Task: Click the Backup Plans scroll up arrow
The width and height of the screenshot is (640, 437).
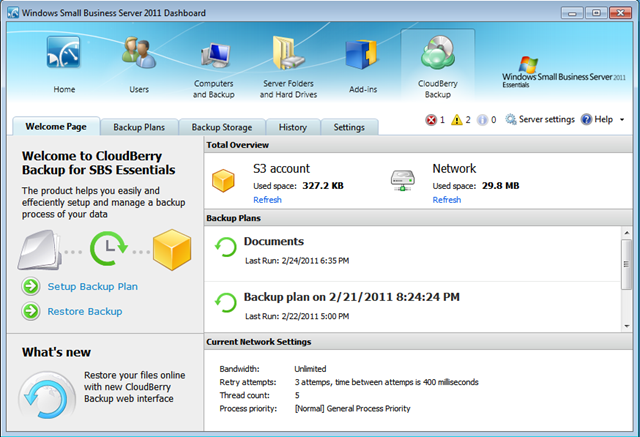Action: (x=627, y=233)
